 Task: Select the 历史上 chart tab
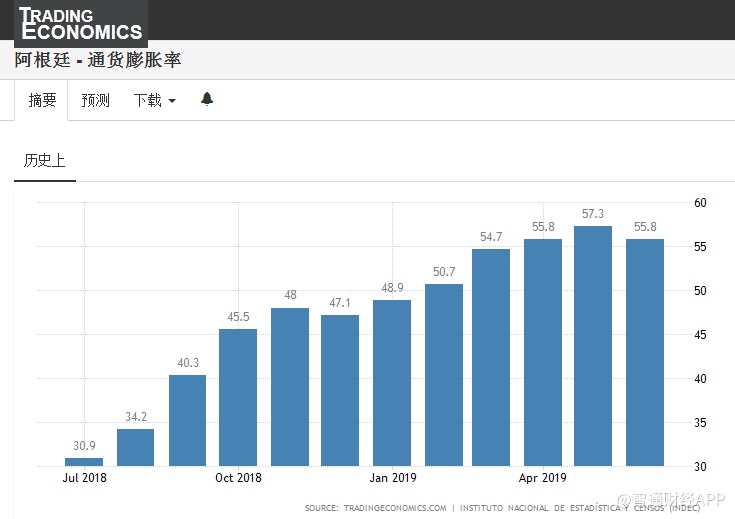click(x=44, y=160)
